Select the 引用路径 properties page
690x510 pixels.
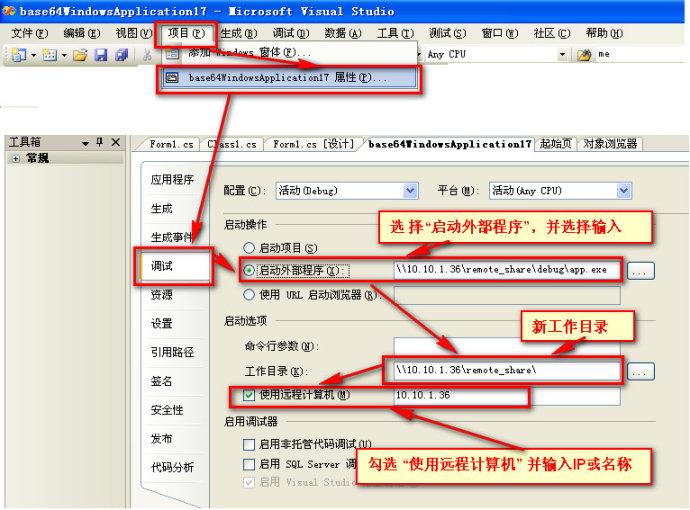(x=172, y=352)
